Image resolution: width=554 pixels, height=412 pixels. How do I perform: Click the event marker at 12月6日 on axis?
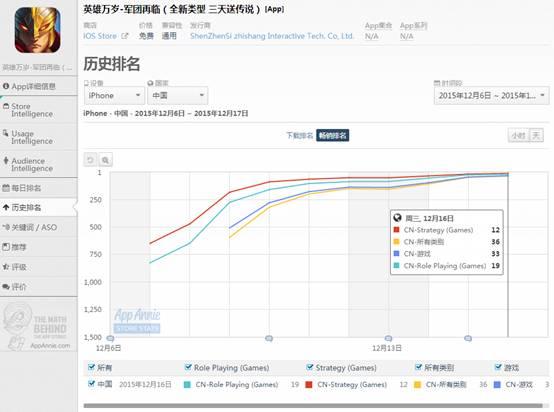(110, 338)
